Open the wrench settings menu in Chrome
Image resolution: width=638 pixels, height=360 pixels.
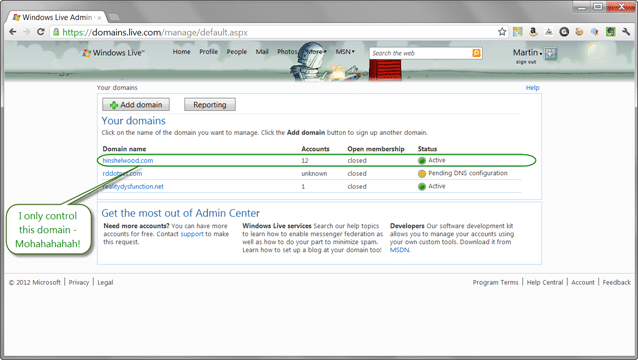click(x=626, y=32)
